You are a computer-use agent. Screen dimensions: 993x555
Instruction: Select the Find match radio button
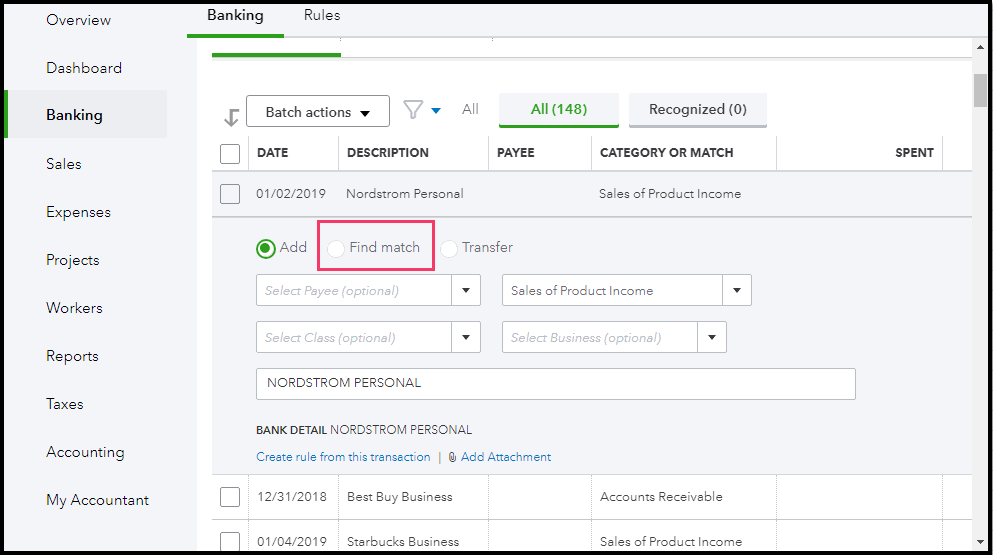pyautogui.click(x=336, y=248)
